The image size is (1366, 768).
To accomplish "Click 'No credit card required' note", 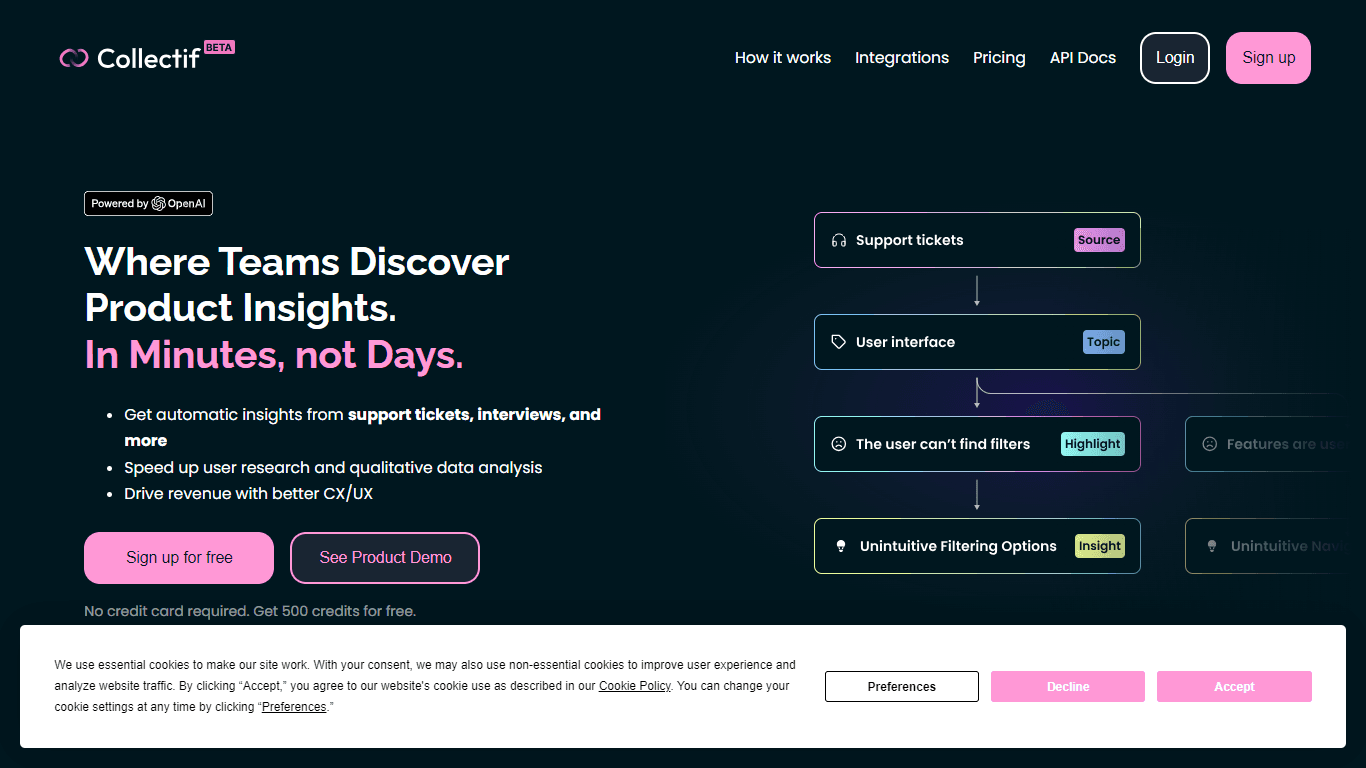I will point(250,611).
